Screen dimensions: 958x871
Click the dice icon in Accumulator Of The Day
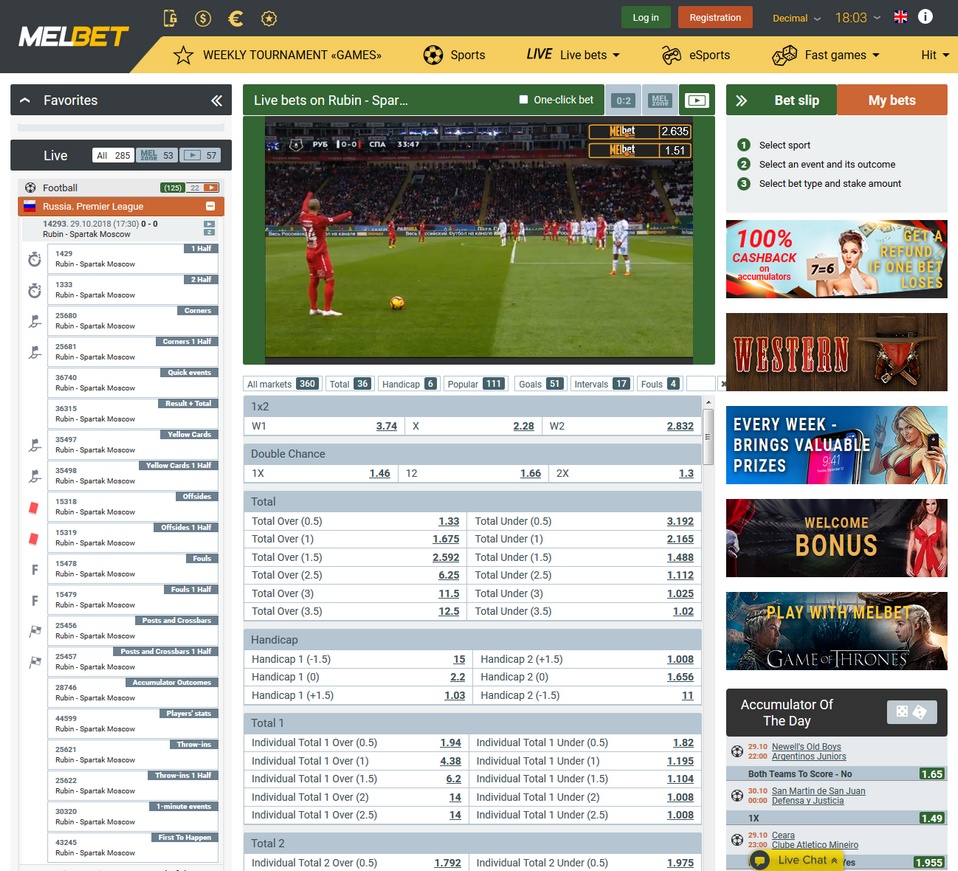coord(912,712)
